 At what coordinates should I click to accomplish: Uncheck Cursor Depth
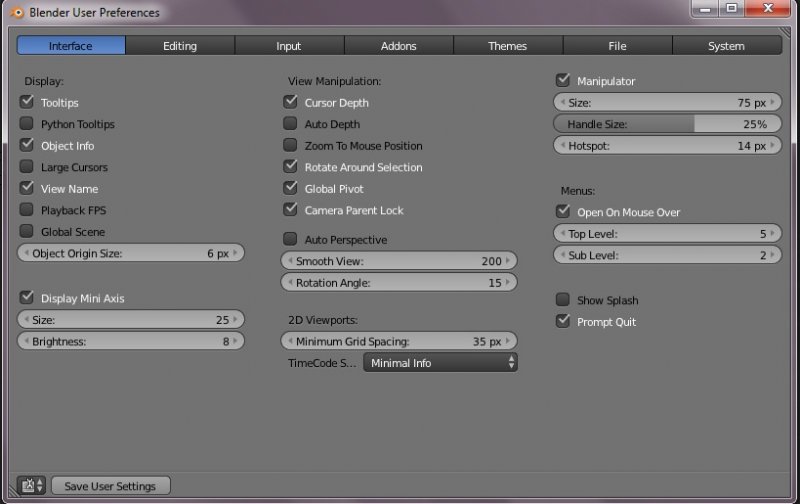coord(290,102)
